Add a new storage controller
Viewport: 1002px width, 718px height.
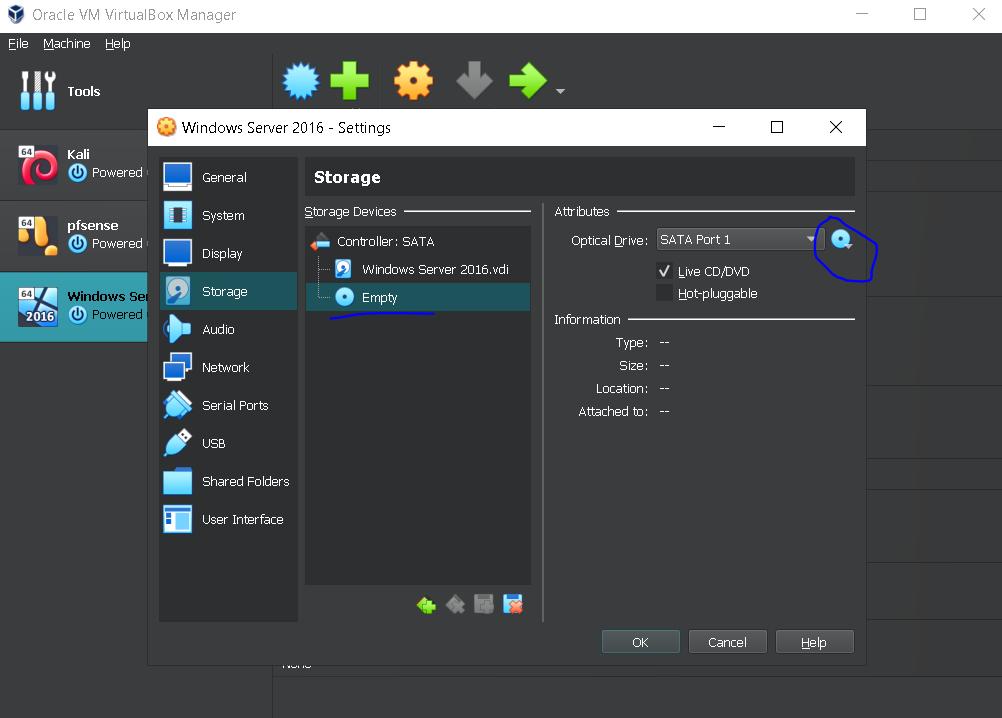click(x=425, y=604)
